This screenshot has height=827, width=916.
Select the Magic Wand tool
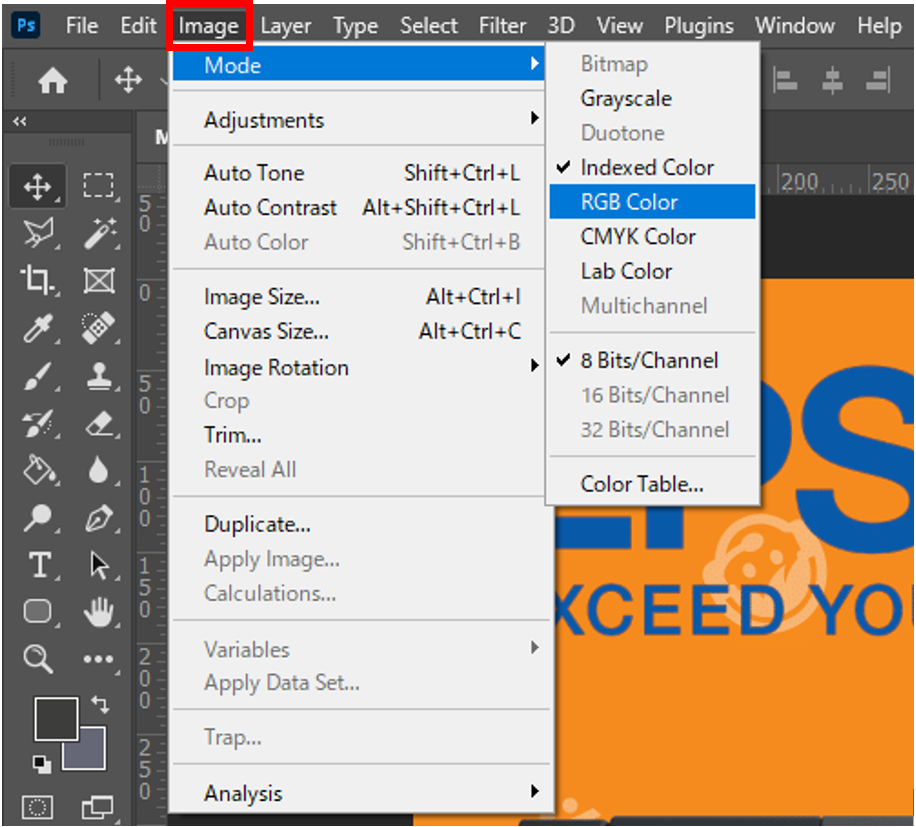coord(98,234)
